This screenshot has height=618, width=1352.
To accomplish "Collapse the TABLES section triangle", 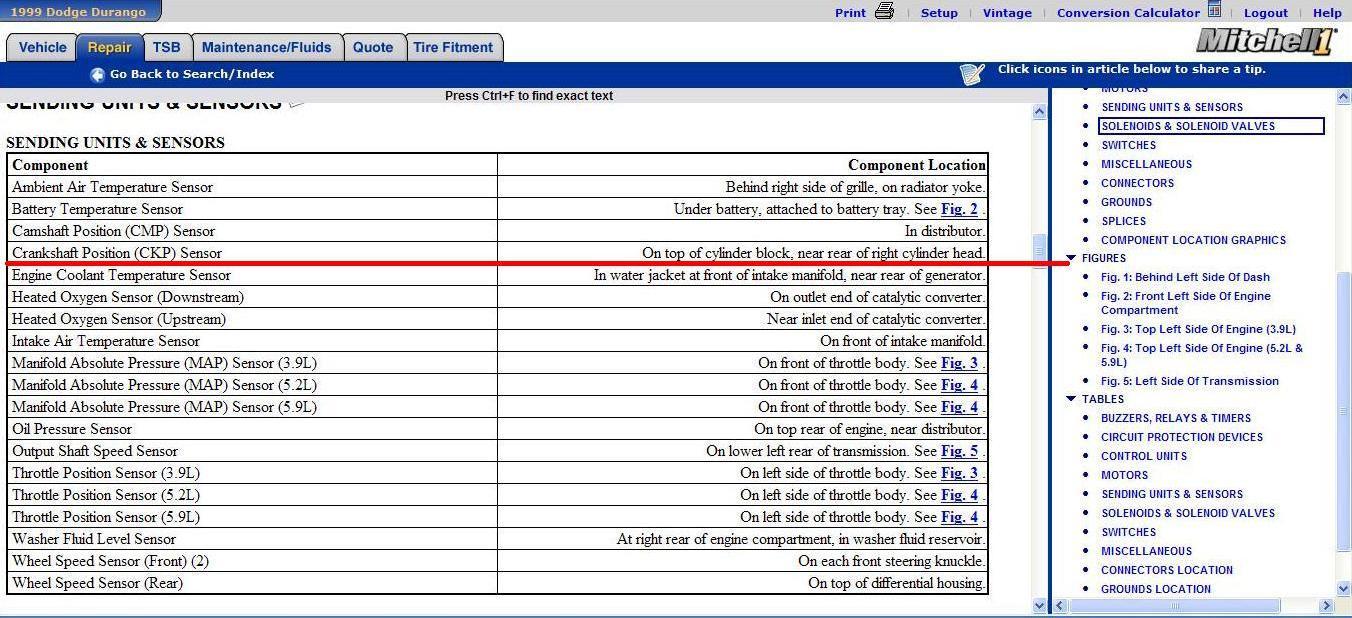I will 1071,399.
